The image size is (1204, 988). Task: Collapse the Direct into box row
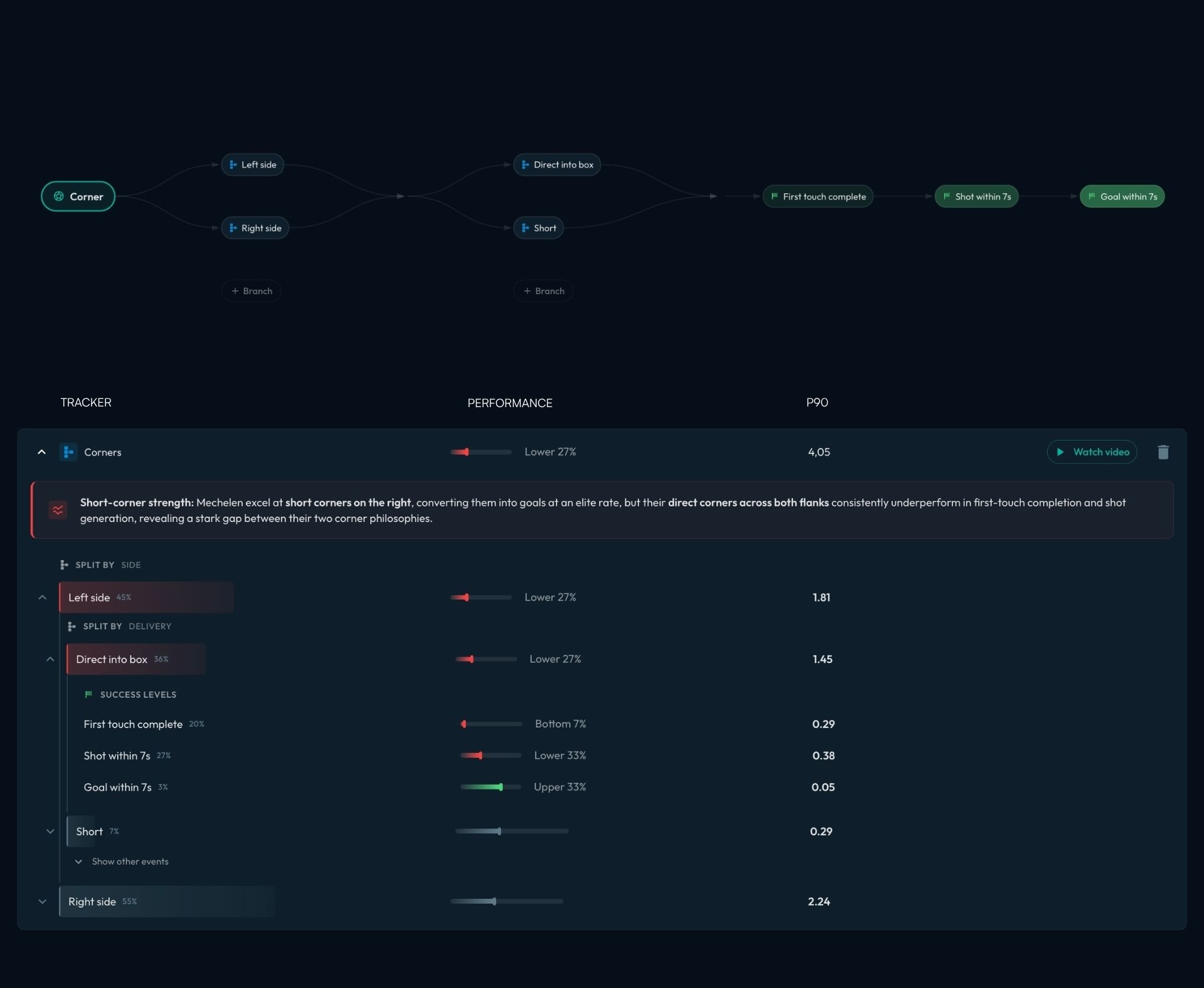tap(50, 659)
